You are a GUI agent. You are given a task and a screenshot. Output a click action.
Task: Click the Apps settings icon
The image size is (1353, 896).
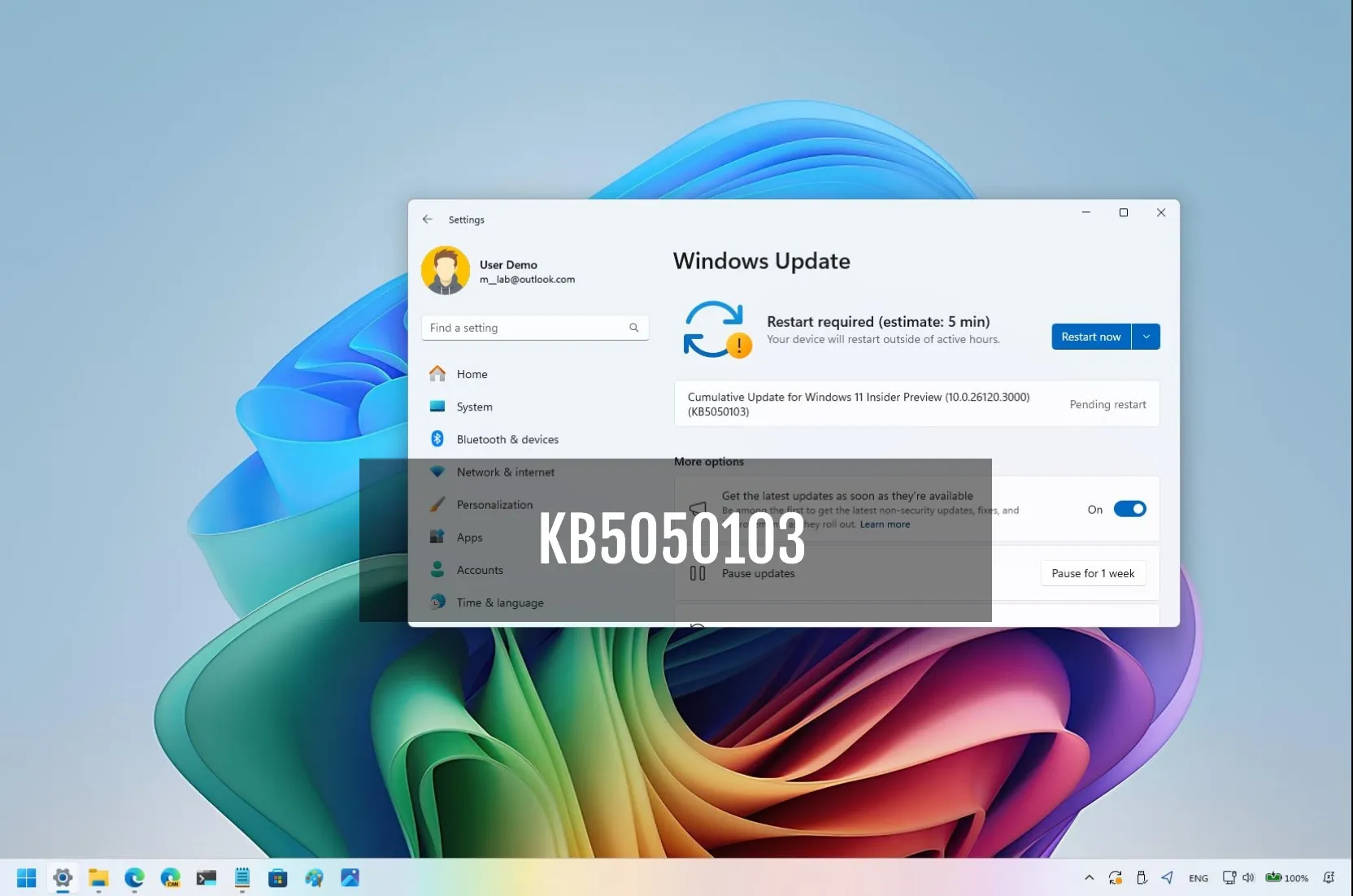(x=437, y=537)
